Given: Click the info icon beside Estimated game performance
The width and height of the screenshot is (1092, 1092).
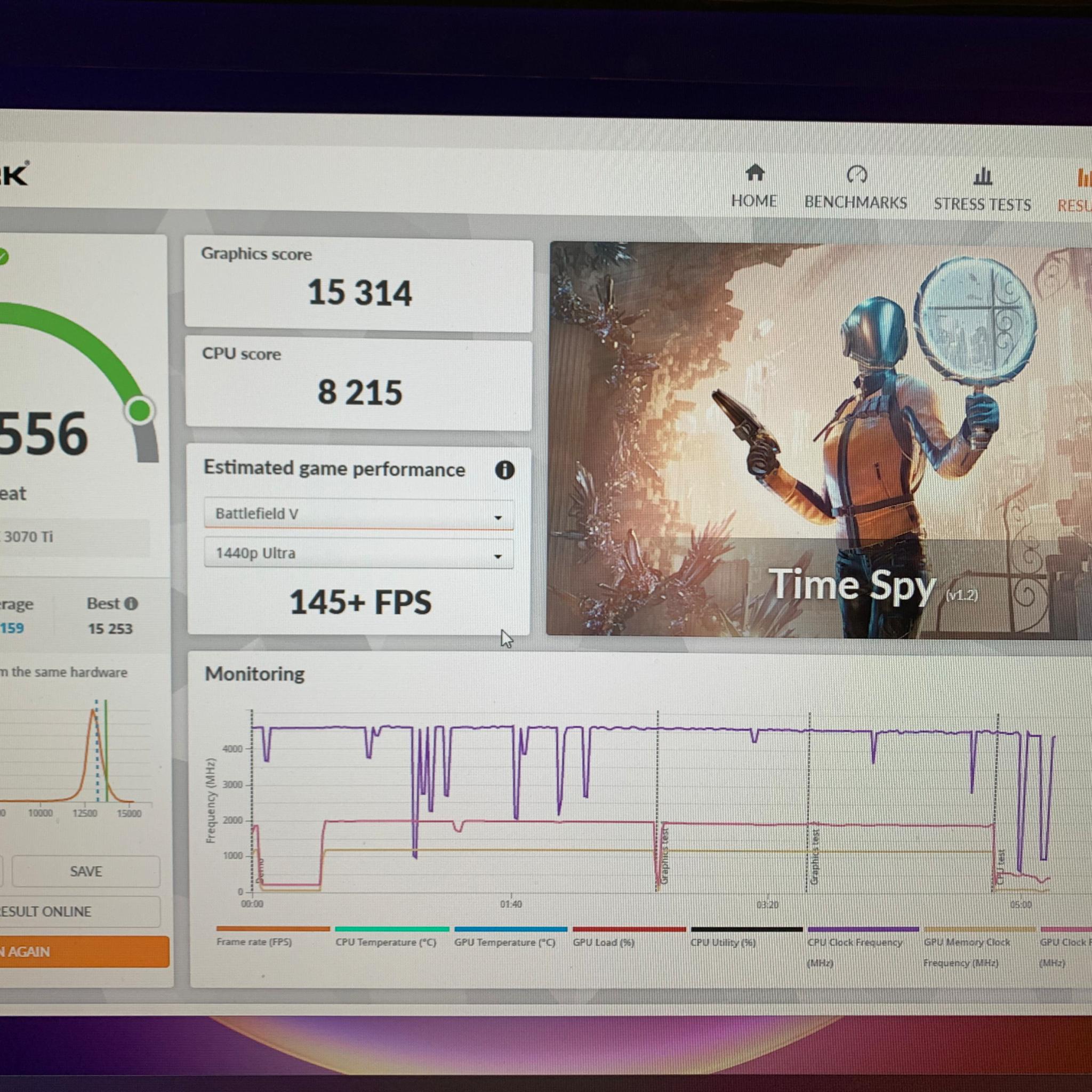Looking at the screenshot, I should [504, 470].
